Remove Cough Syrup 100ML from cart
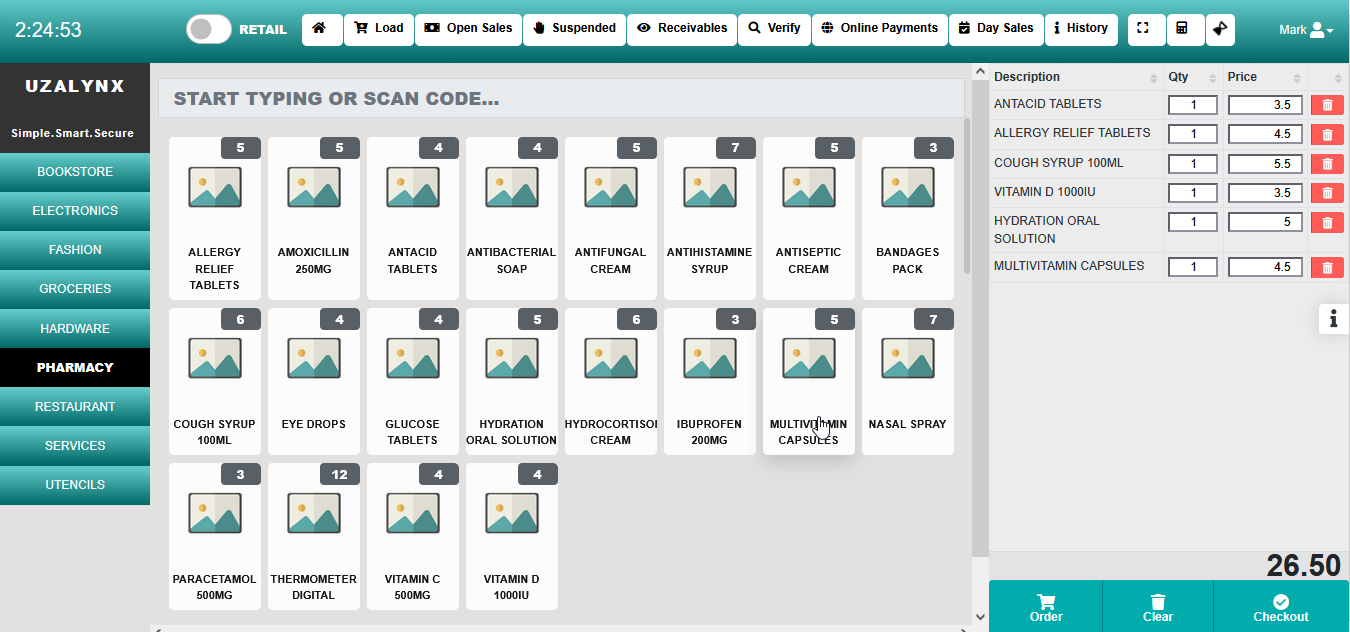Viewport: 1350px width, 632px height. pyautogui.click(x=1327, y=164)
